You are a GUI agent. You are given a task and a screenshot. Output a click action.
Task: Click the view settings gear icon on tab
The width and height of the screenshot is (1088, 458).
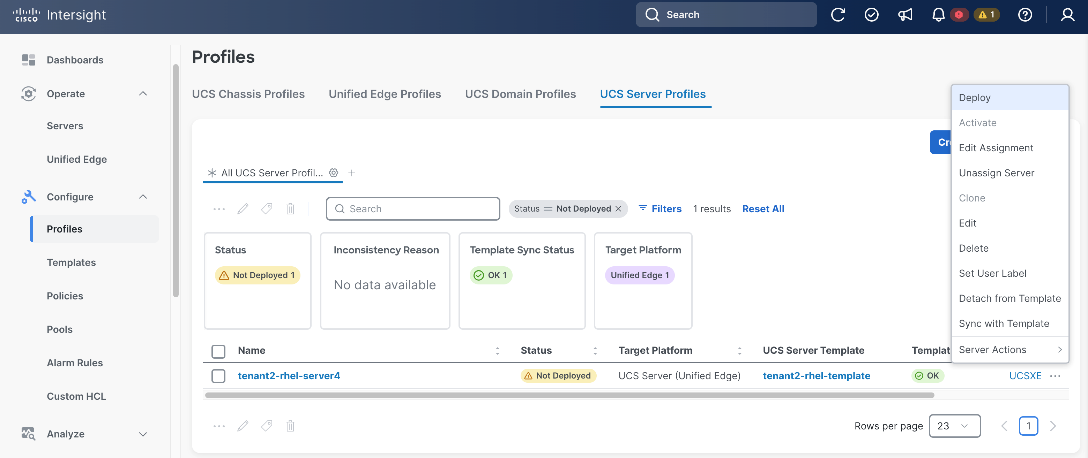333,172
